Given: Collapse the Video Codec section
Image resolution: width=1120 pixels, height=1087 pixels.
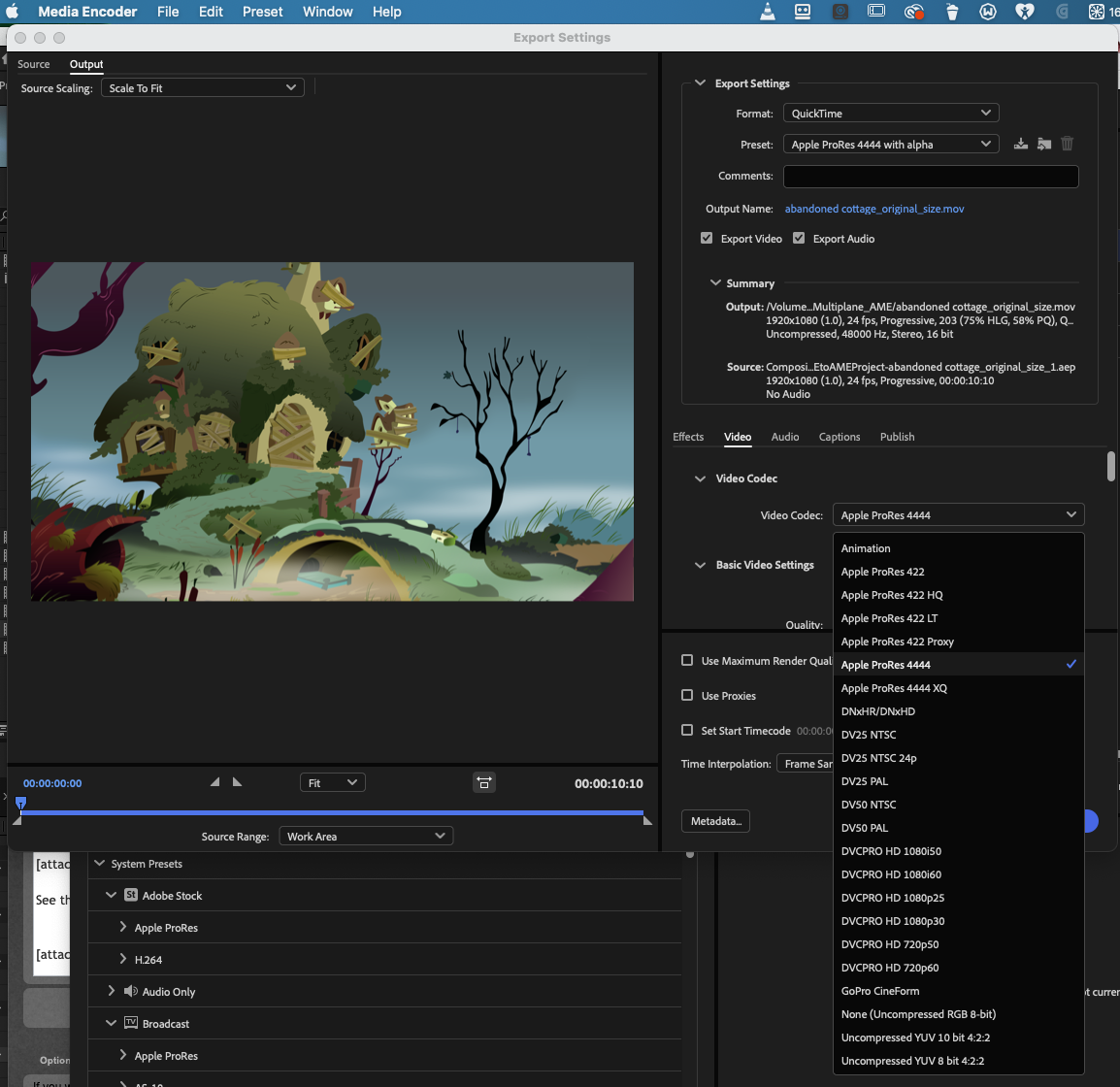Looking at the screenshot, I should coord(700,478).
